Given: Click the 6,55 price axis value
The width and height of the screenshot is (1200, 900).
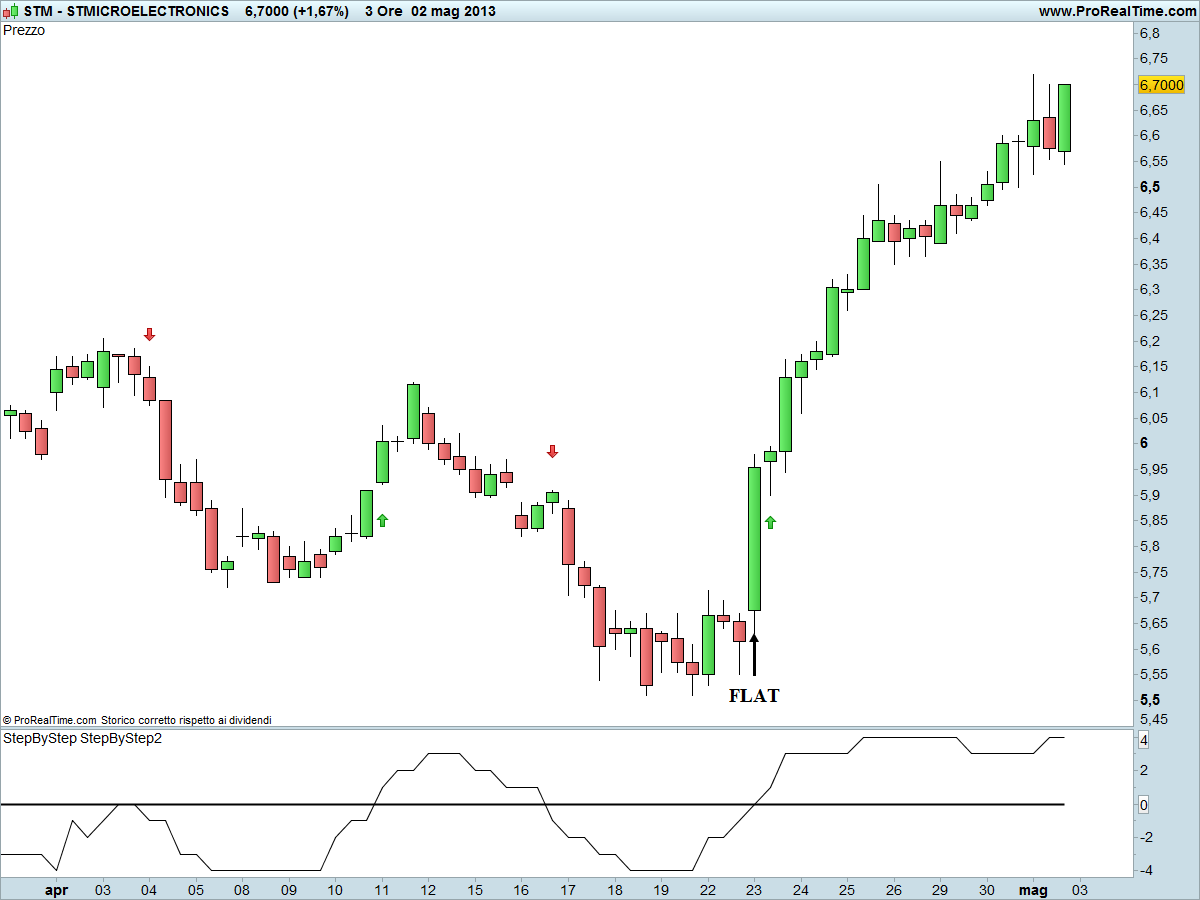Looking at the screenshot, I should tap(1153, 161).
